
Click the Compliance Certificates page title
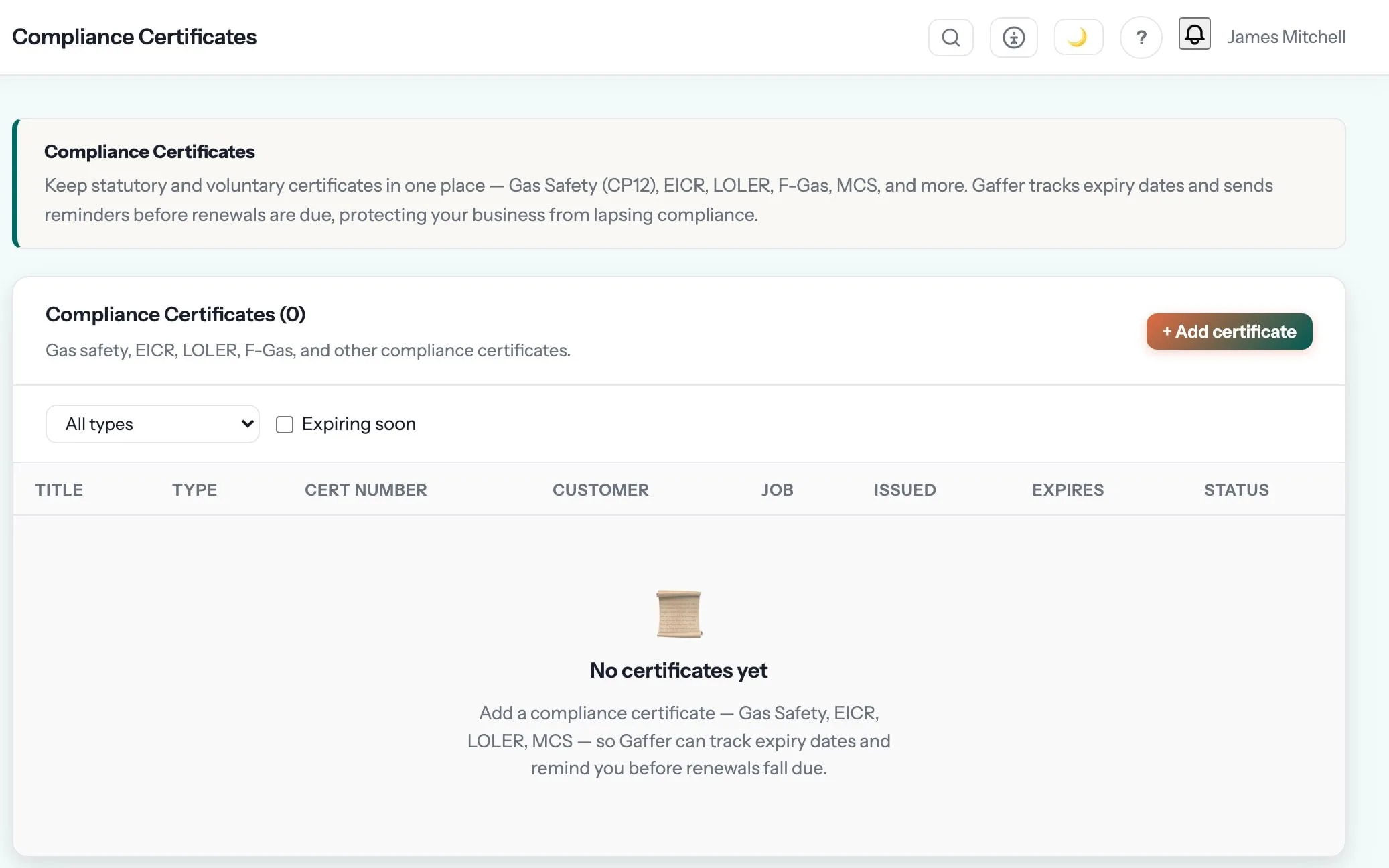click(134, 37)
